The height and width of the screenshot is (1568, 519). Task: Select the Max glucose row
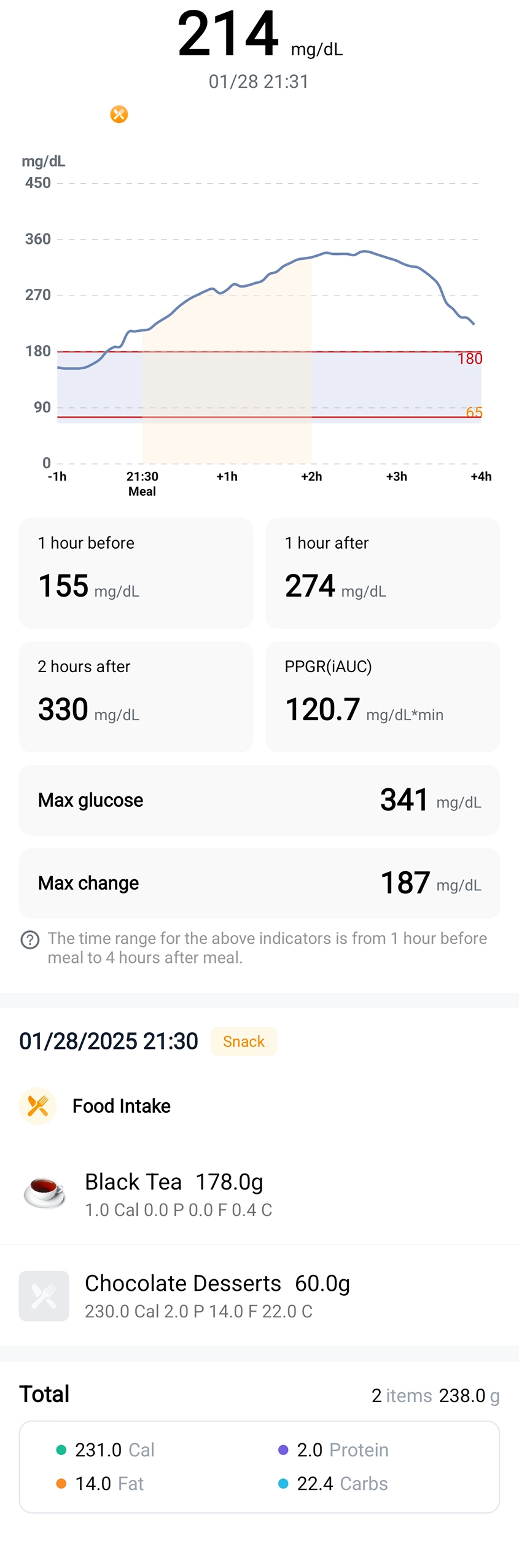pos(259,800)
